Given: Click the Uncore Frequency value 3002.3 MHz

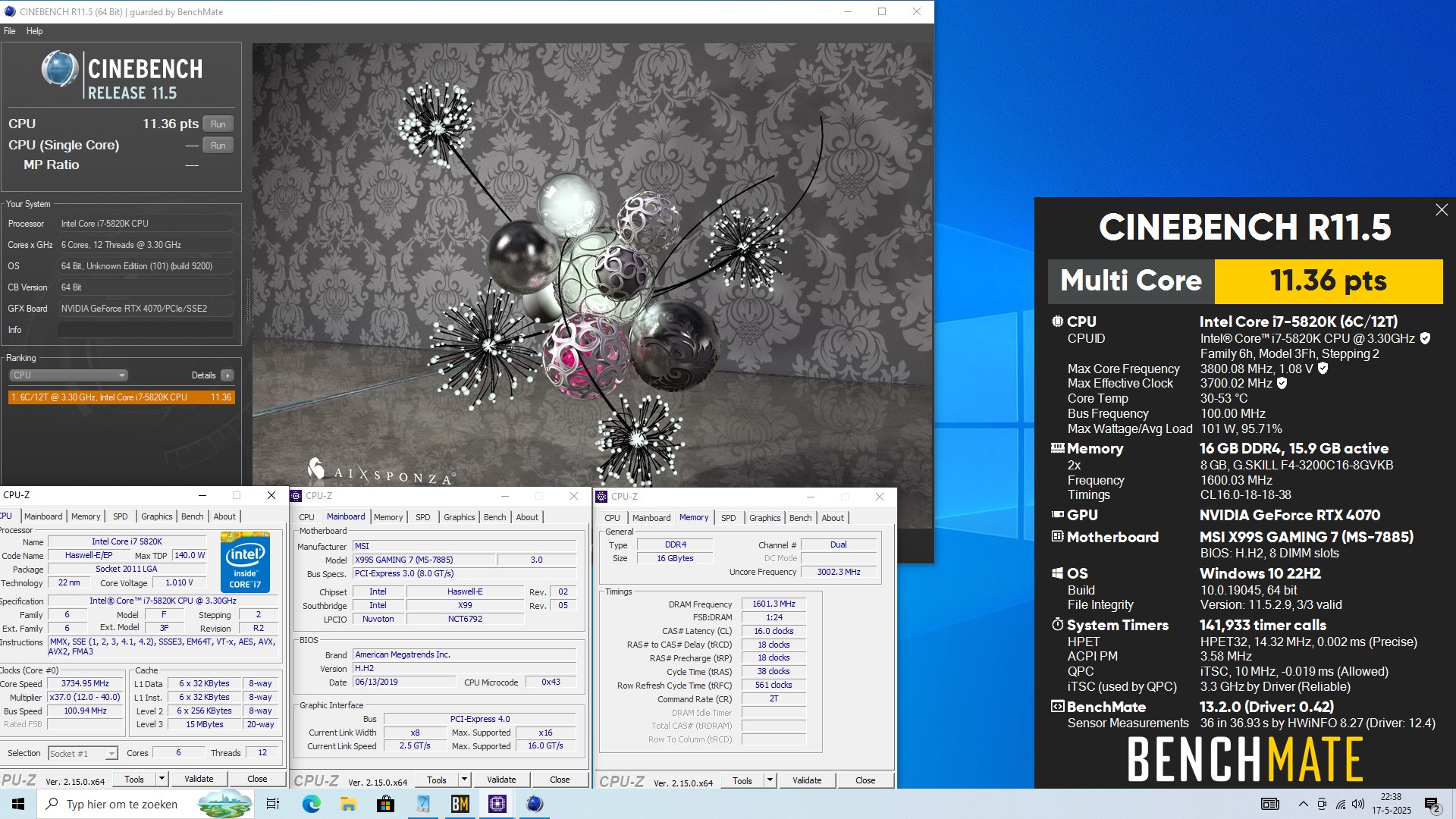Looking at the screenshot, I should pos(838,572).
